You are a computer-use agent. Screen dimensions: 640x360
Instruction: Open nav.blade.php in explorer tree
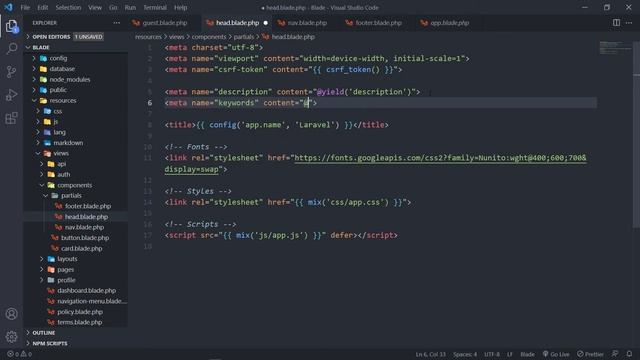pyautogui.click(x=84, y=227)
